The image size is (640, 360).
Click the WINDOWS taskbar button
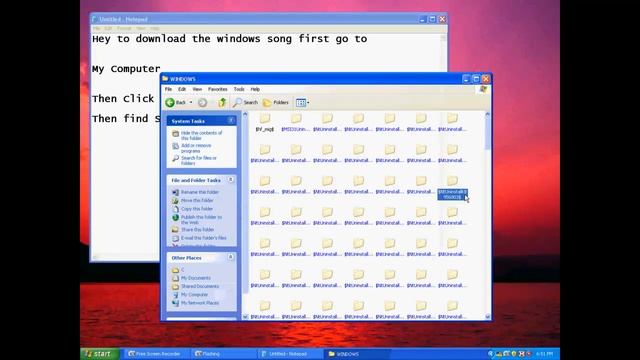(x=356, y=353)
